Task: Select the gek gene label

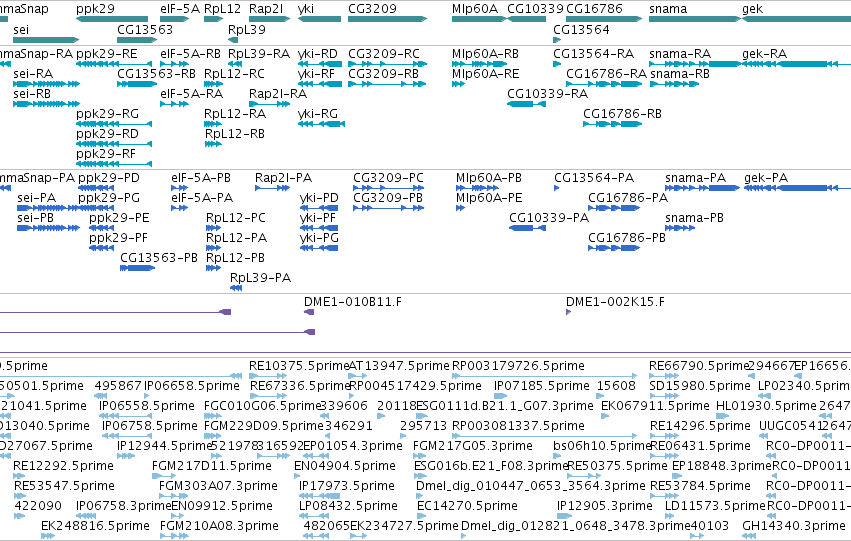Action: click(753, 9)
